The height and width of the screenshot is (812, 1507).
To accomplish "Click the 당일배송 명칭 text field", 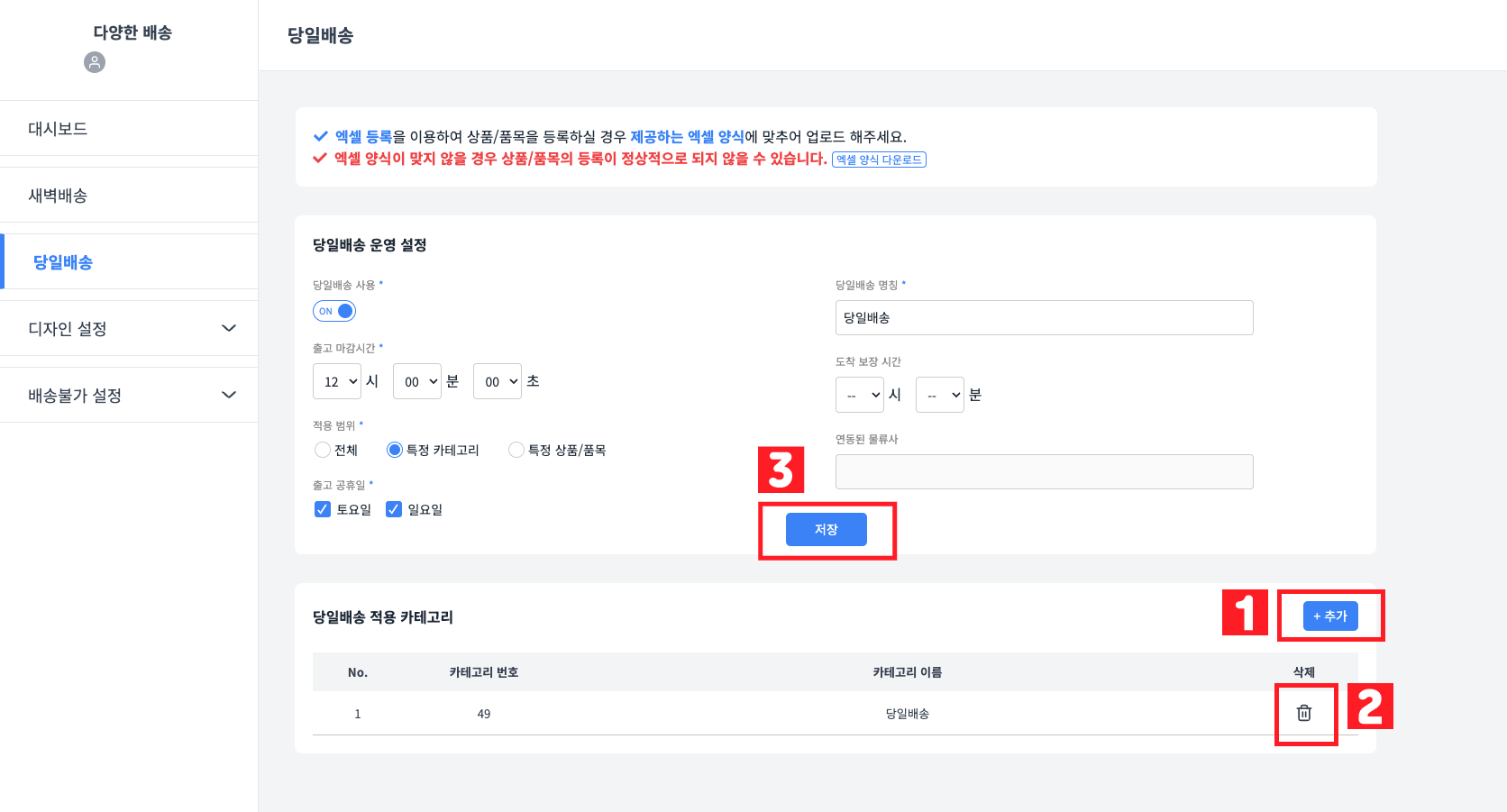I will pyautogui.click(x=1044, y=317).
